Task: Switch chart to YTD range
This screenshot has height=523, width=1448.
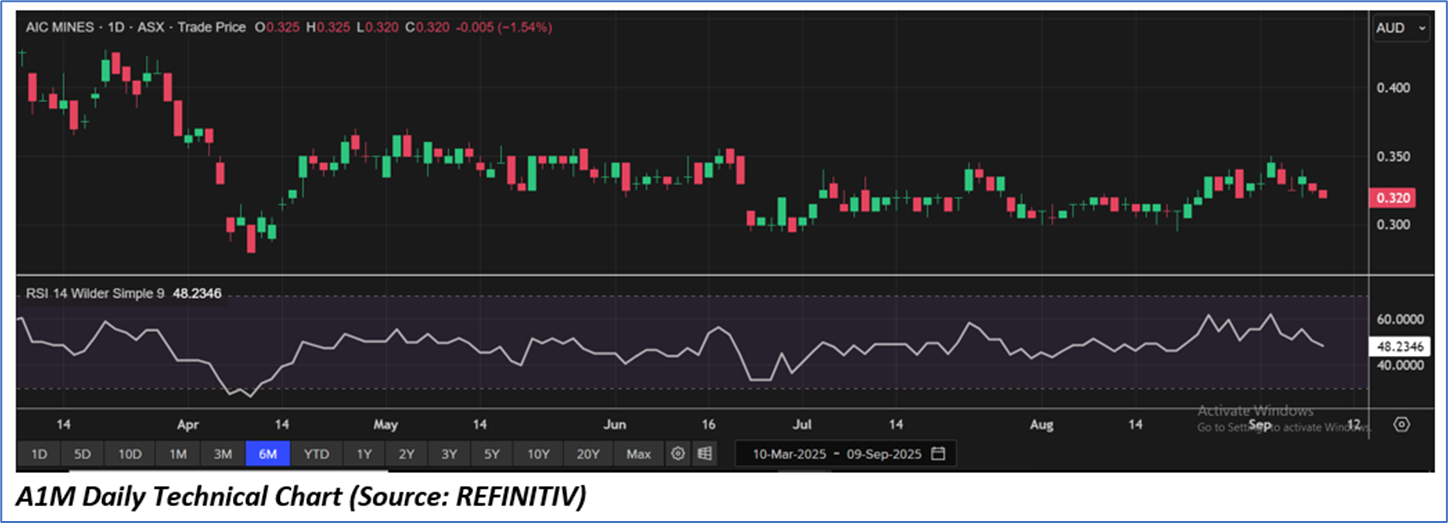Action: point(317,454)
